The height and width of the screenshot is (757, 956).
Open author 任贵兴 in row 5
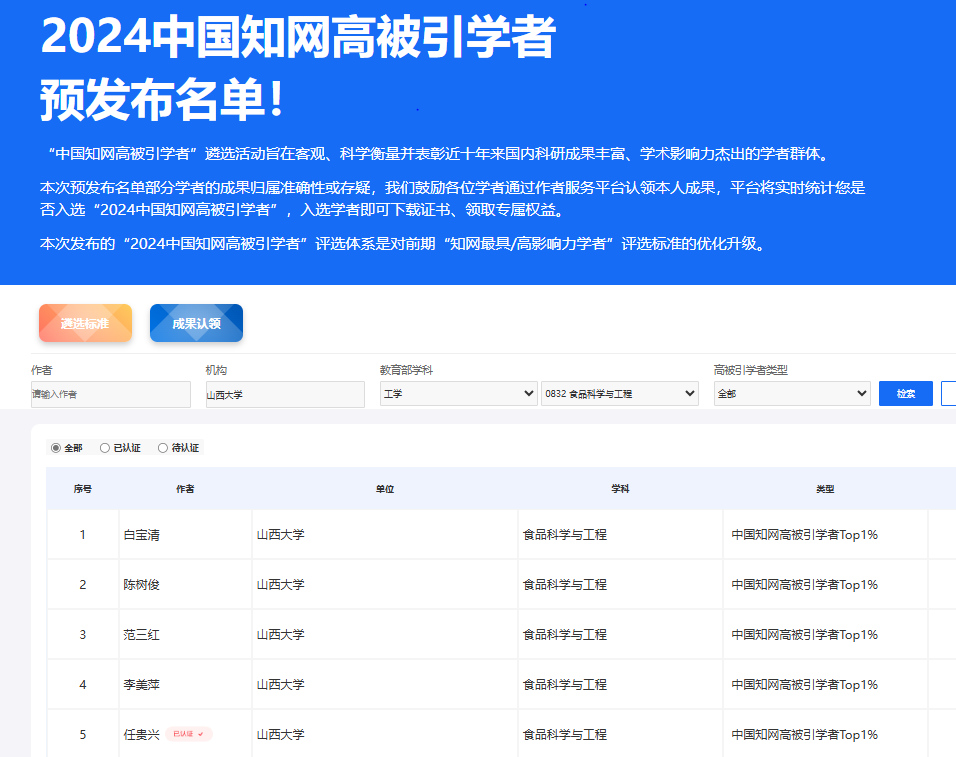[x=141, y=735]
